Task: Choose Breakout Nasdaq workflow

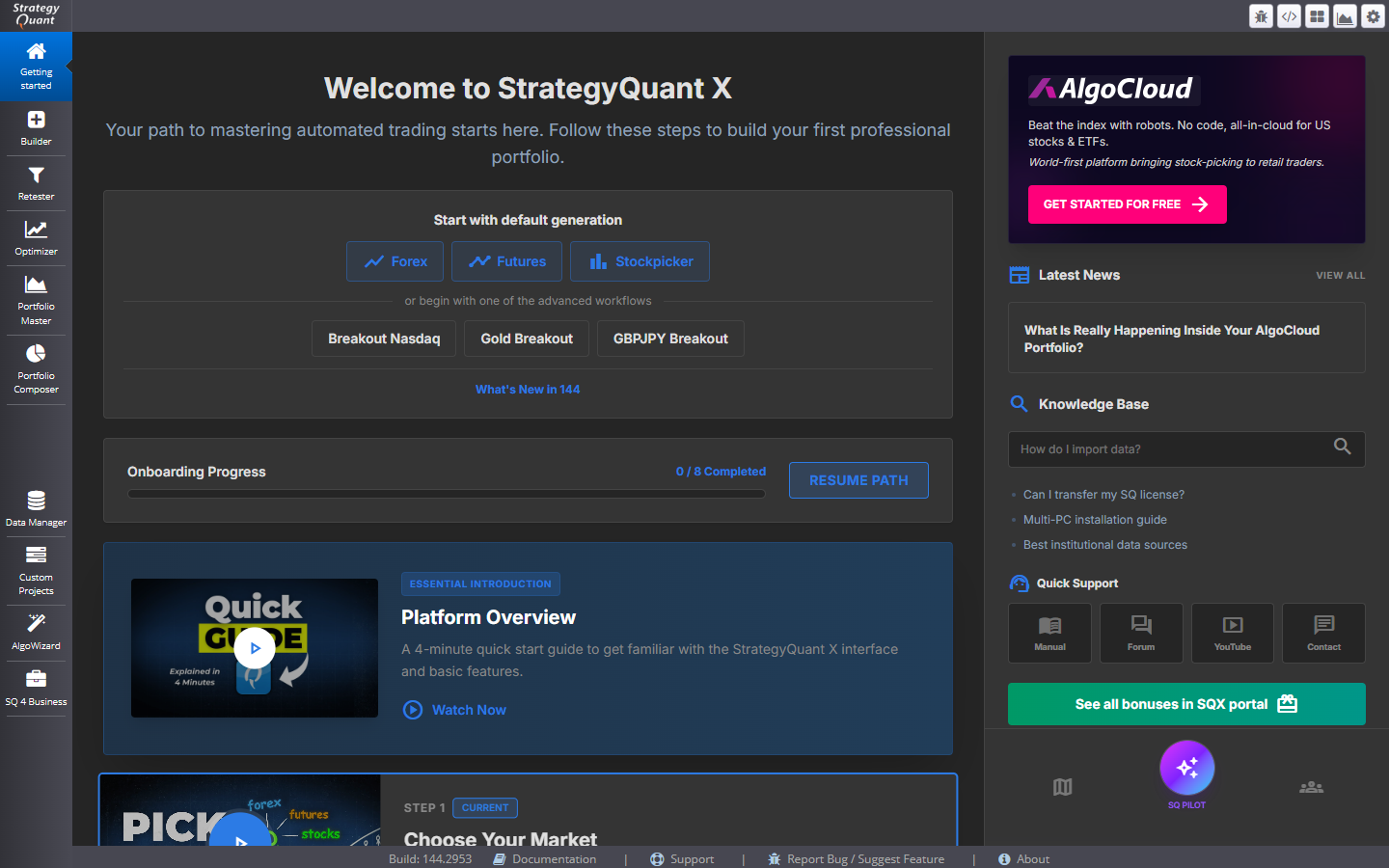Action: click(384, 339)
